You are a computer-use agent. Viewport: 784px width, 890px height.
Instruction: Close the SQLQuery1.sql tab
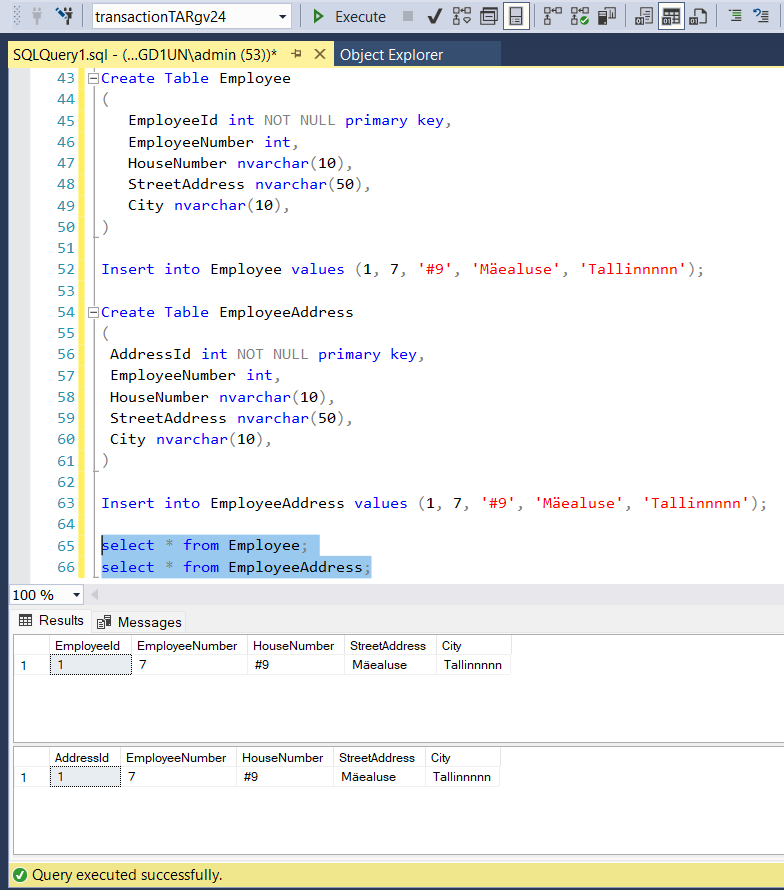(x=320, y=54)
